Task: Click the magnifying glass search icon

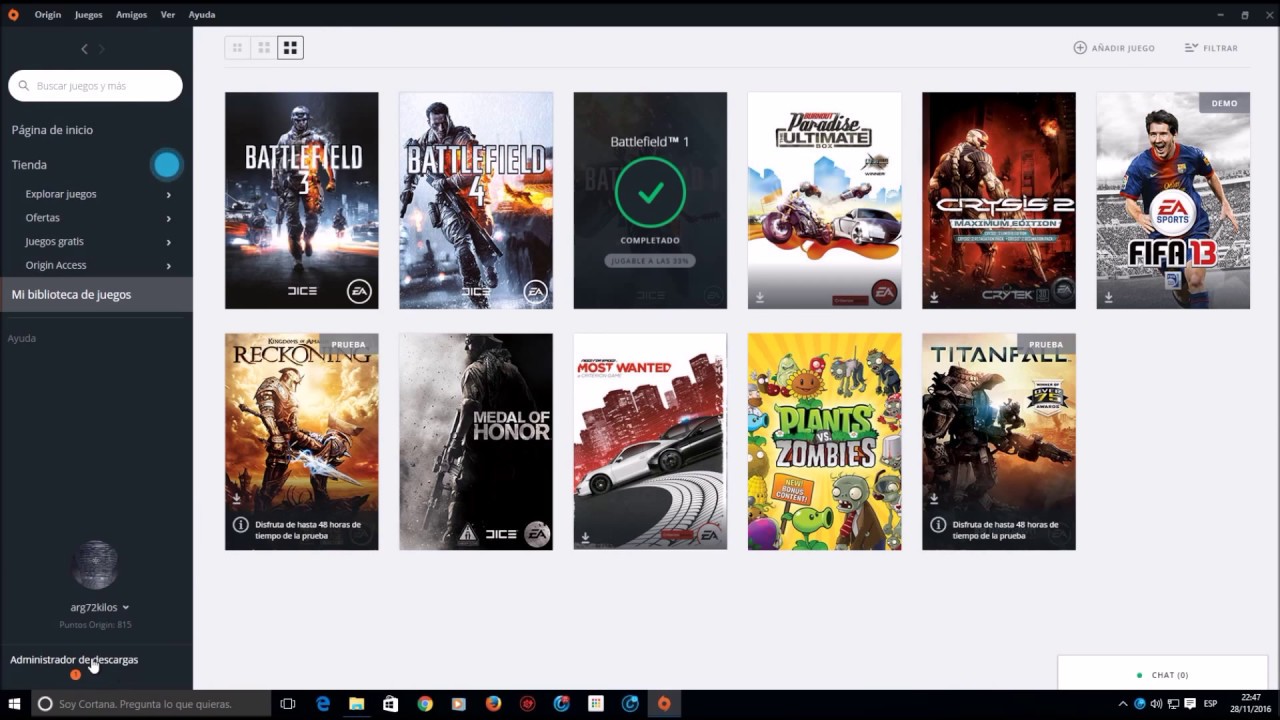Action: (24, 86)
